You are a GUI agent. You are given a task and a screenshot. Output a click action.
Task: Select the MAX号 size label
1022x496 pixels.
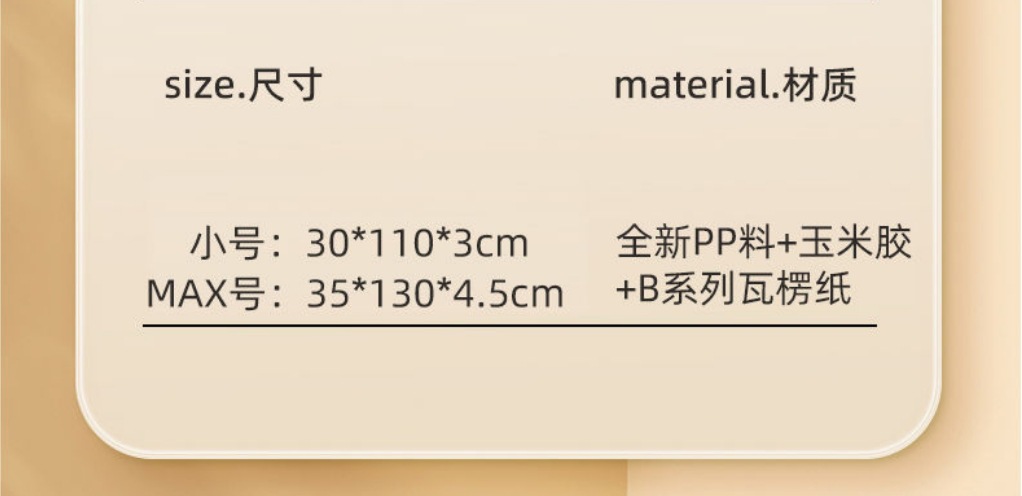pos(207,293)
